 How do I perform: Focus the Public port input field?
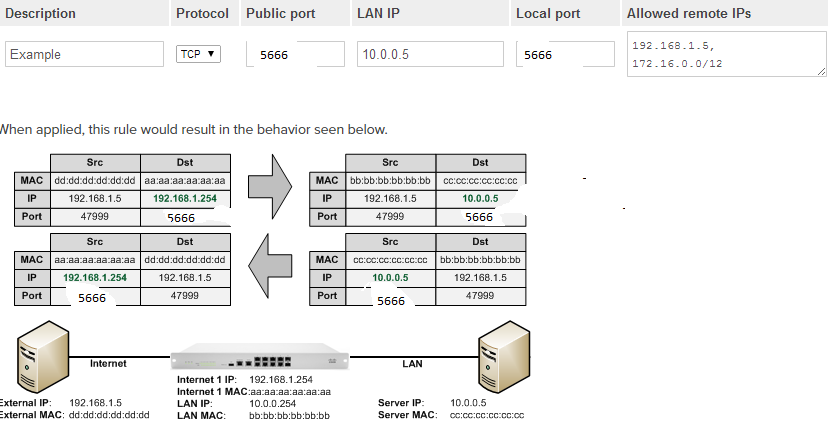(x=295, y=54)
